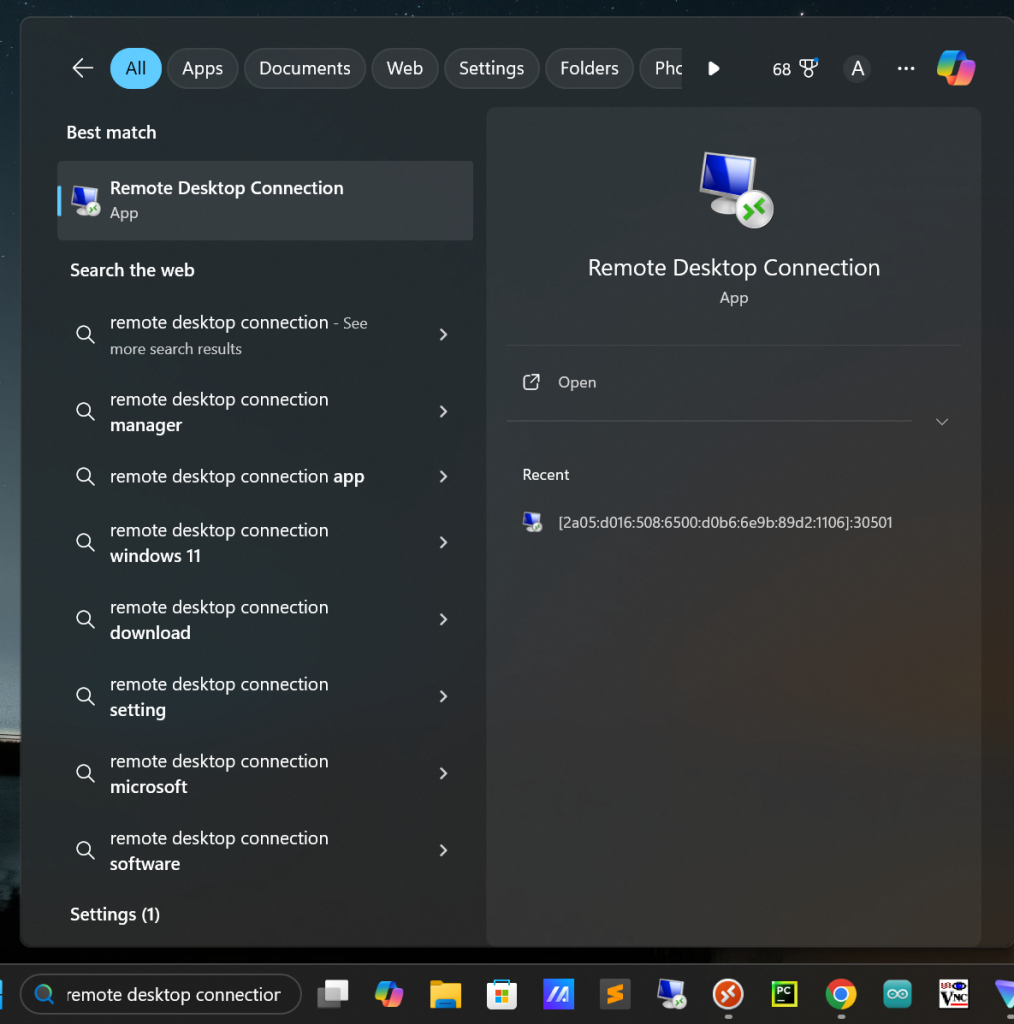Launch Google Chrome from the taskbar
This screenshot has width=1014, height=1024.
841,994
